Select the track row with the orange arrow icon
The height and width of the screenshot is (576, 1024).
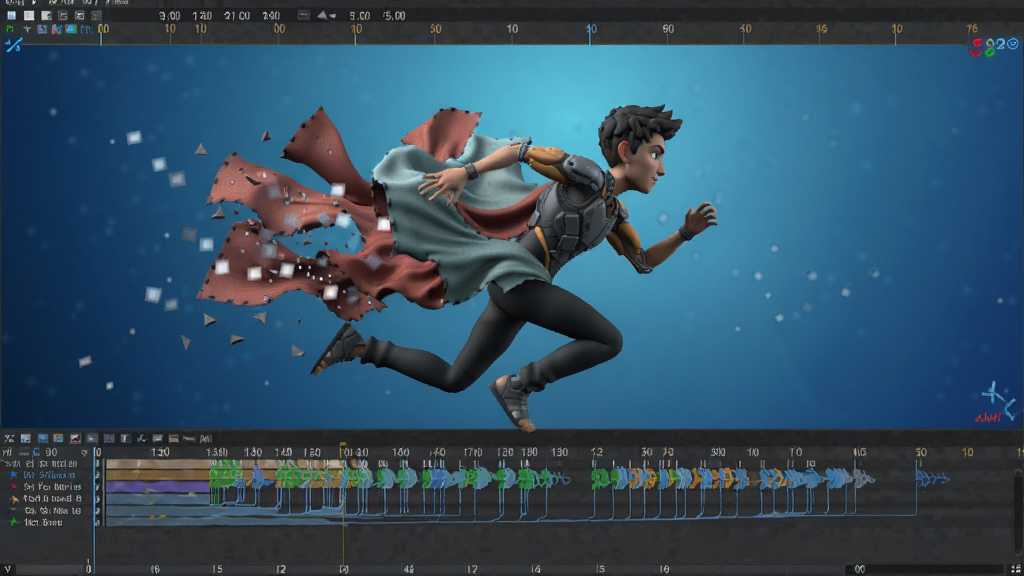47,498
